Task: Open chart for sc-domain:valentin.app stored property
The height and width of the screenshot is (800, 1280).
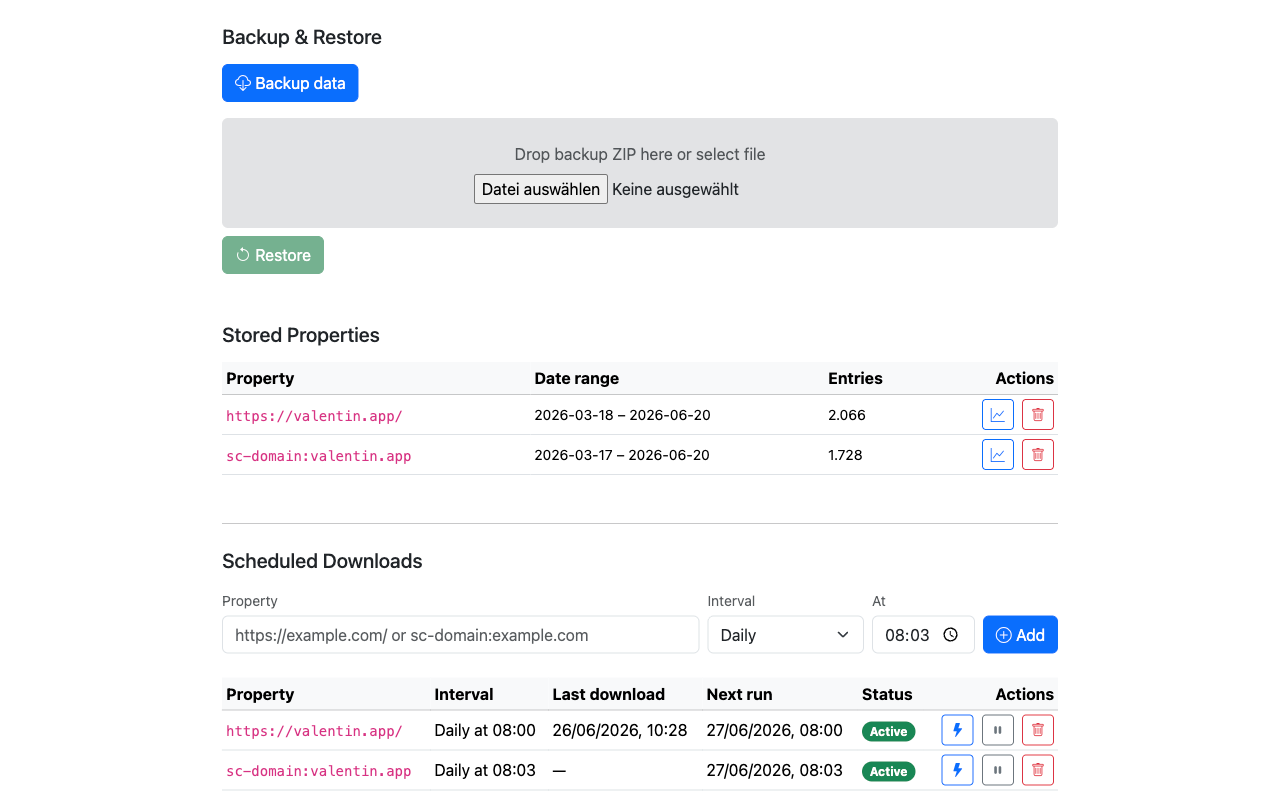Action: pyautogui.click(x=998, y=455)
